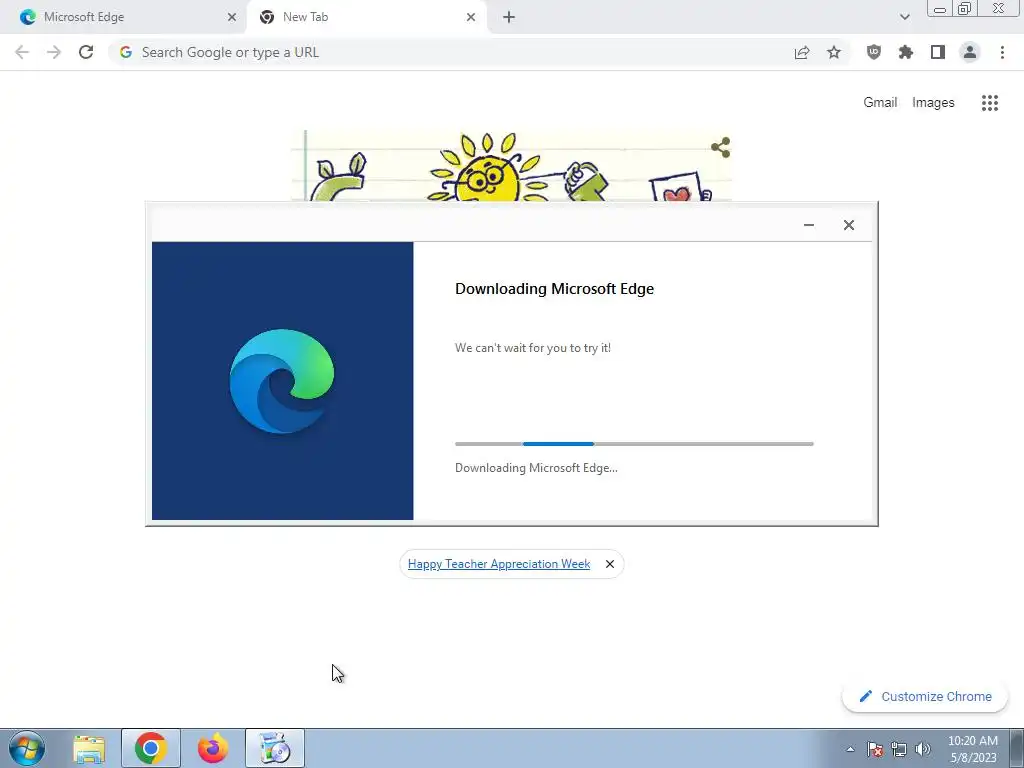Open Windows Explorer from the taskbar
The height and width of the screenshot is (768, 1024).
coord(89,748)
